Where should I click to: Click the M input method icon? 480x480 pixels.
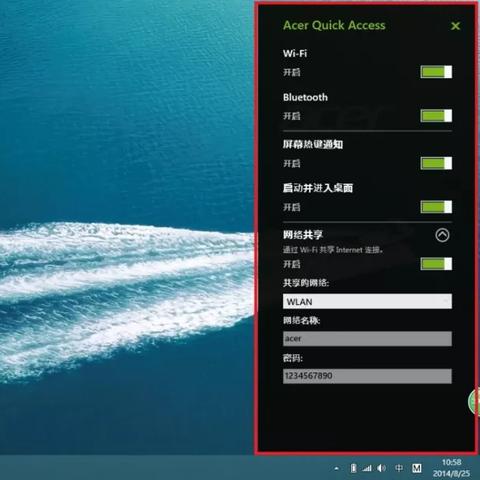point(416,468)
